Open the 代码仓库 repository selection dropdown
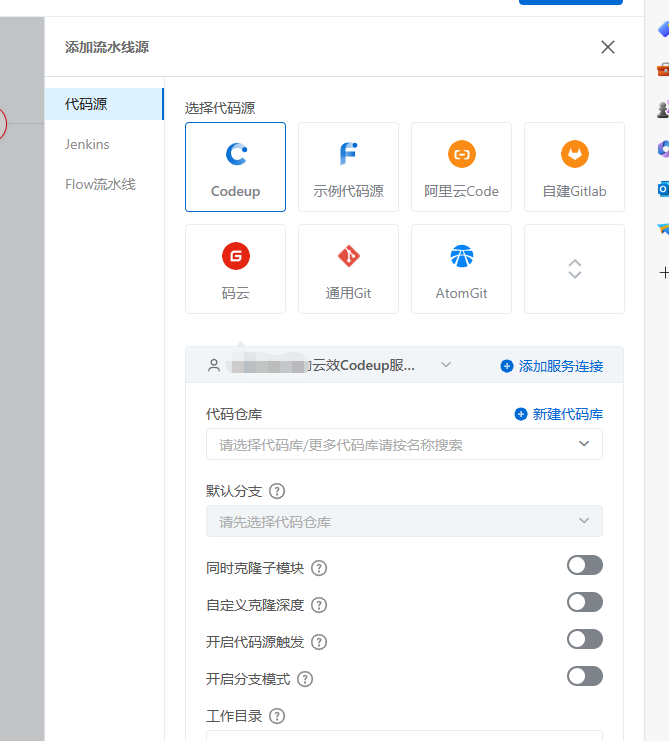Image resolution: width=669 pixels, height=741 pixels. coord(404,444)
